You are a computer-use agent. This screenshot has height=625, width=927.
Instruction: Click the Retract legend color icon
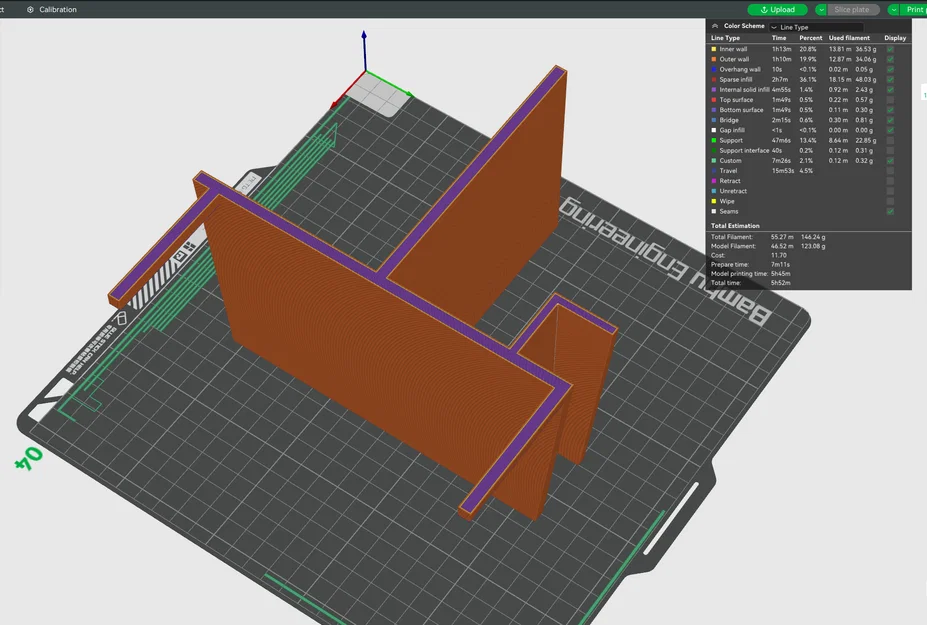pyautogui.click(x=714, y=181)
